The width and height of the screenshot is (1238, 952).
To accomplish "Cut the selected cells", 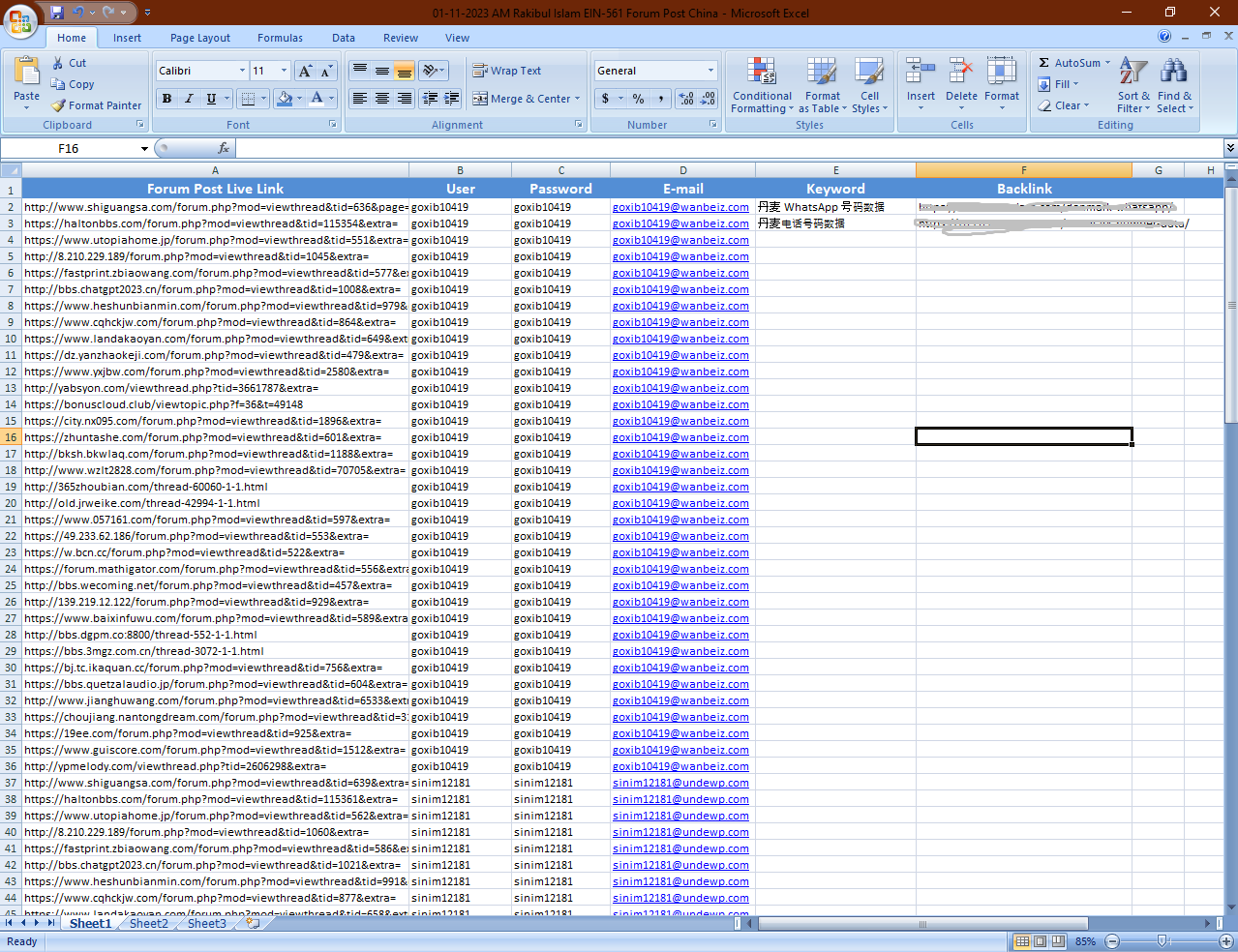I will (x=69, y=63).
